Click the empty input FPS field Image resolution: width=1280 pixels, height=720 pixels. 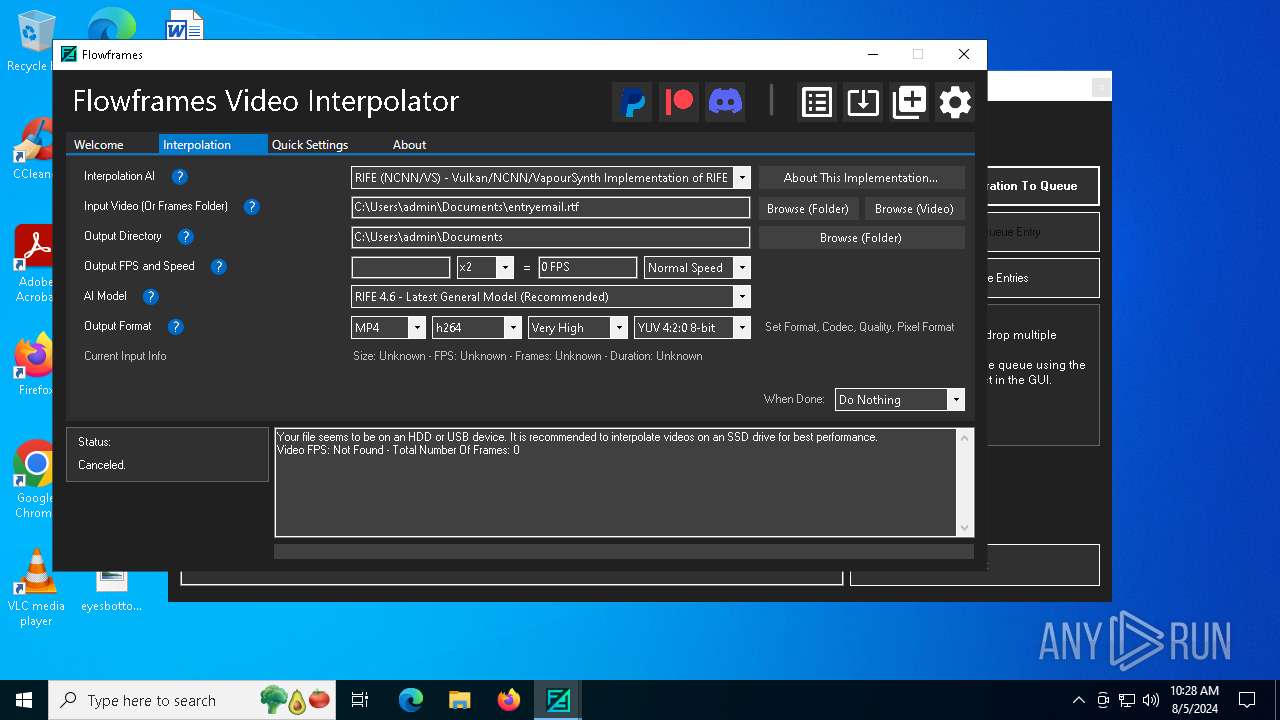[401, 268]
